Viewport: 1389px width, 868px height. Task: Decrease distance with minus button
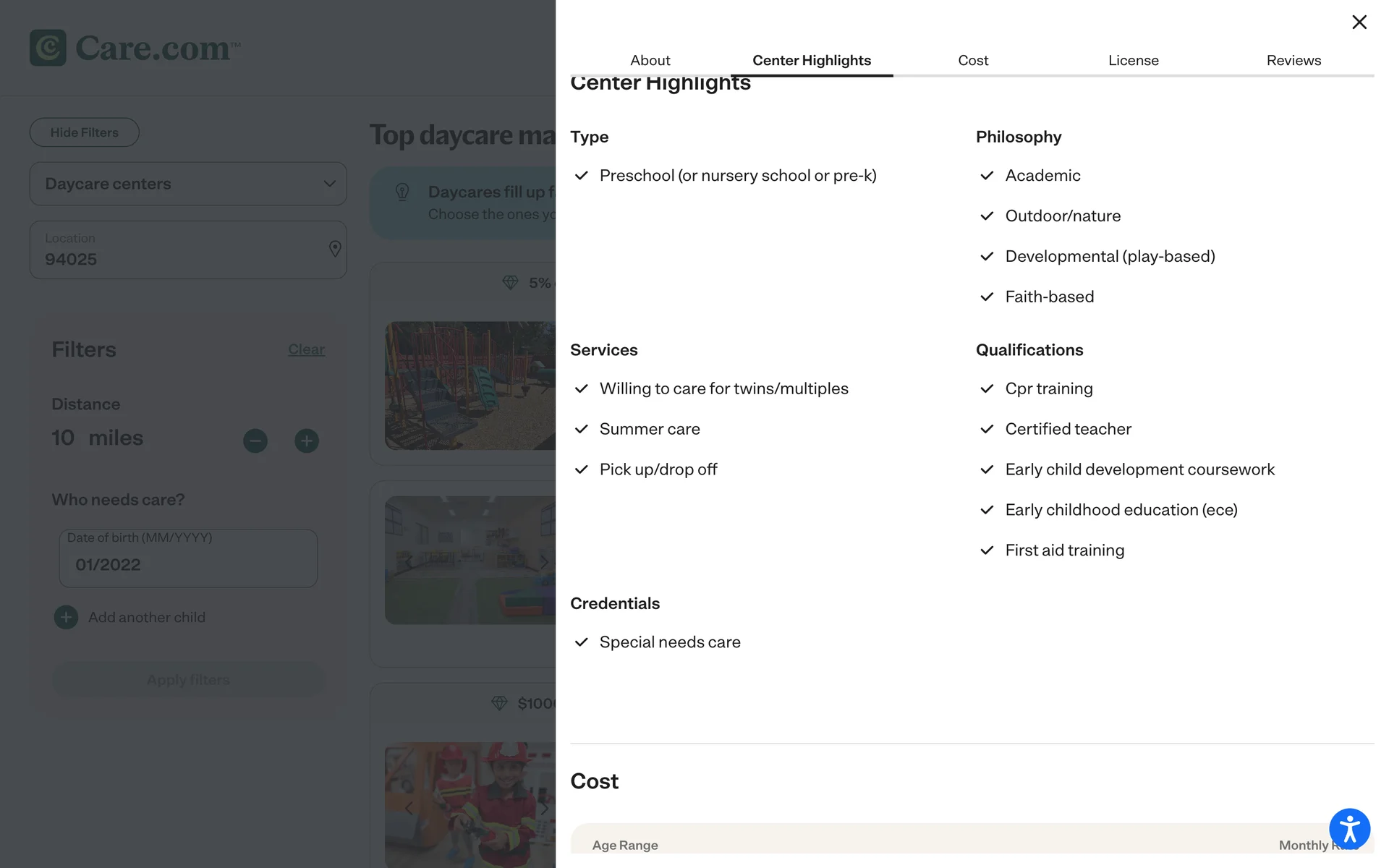pos(255,441)
